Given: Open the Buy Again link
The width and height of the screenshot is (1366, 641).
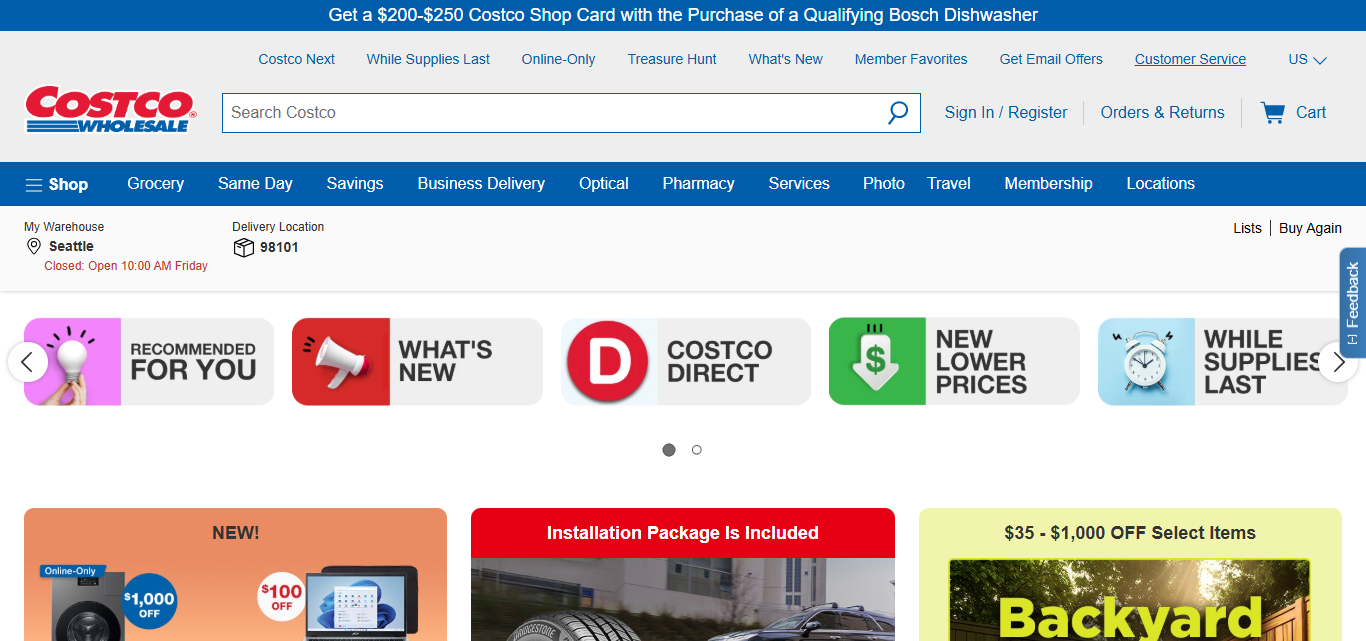Looking at the screenshot, I should pos(1310,228).
